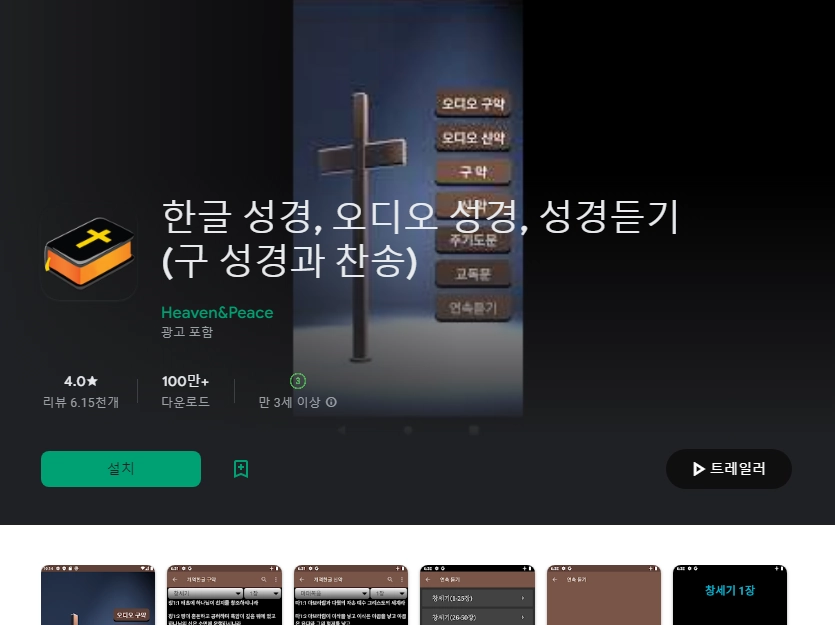The width and height of the screenshot is (835, 625).
Task: Open sixth screenshot titled 창세기 1장
Action: tap(730, 595)
